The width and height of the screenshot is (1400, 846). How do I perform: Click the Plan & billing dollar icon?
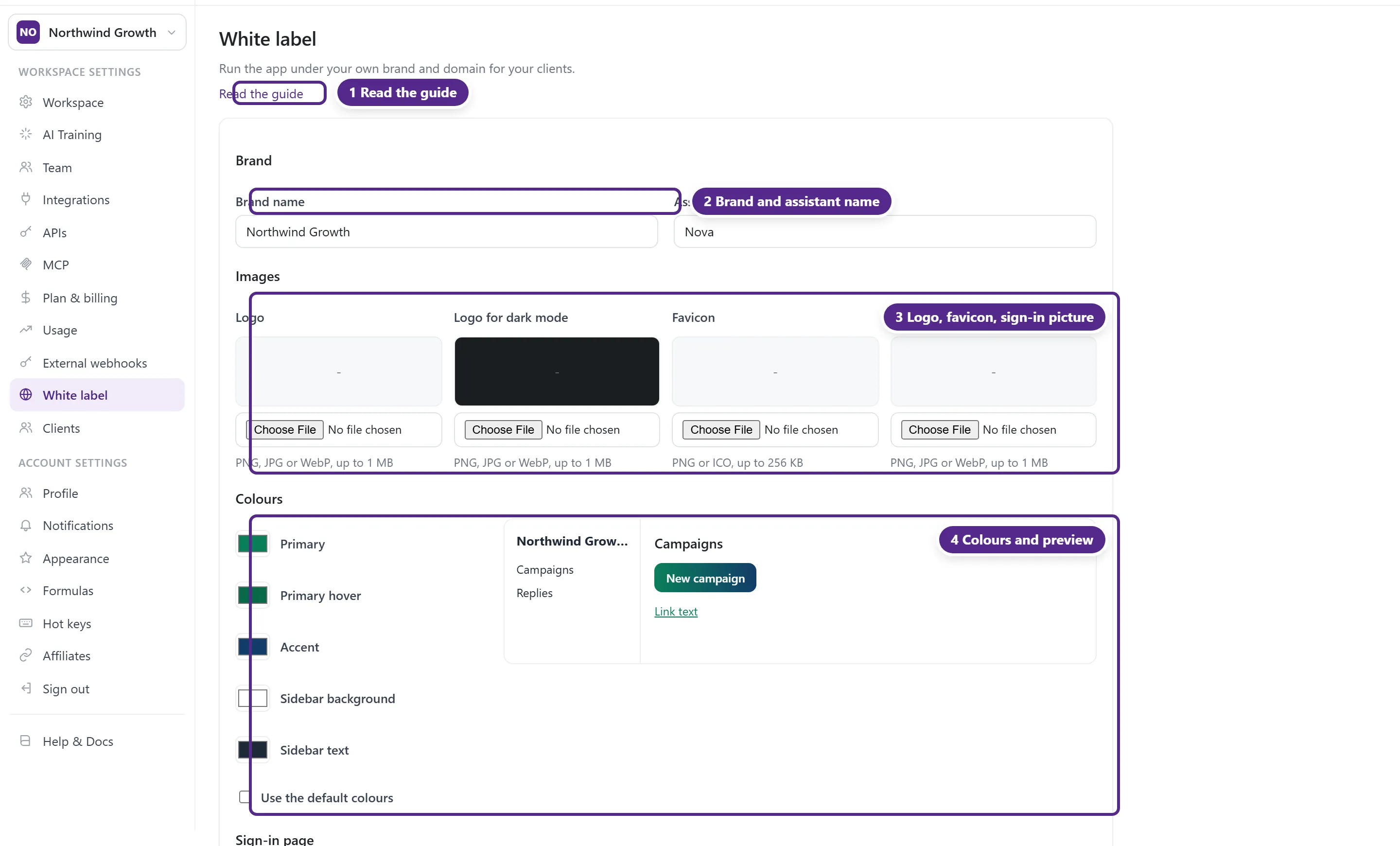[x=26, y=298]
